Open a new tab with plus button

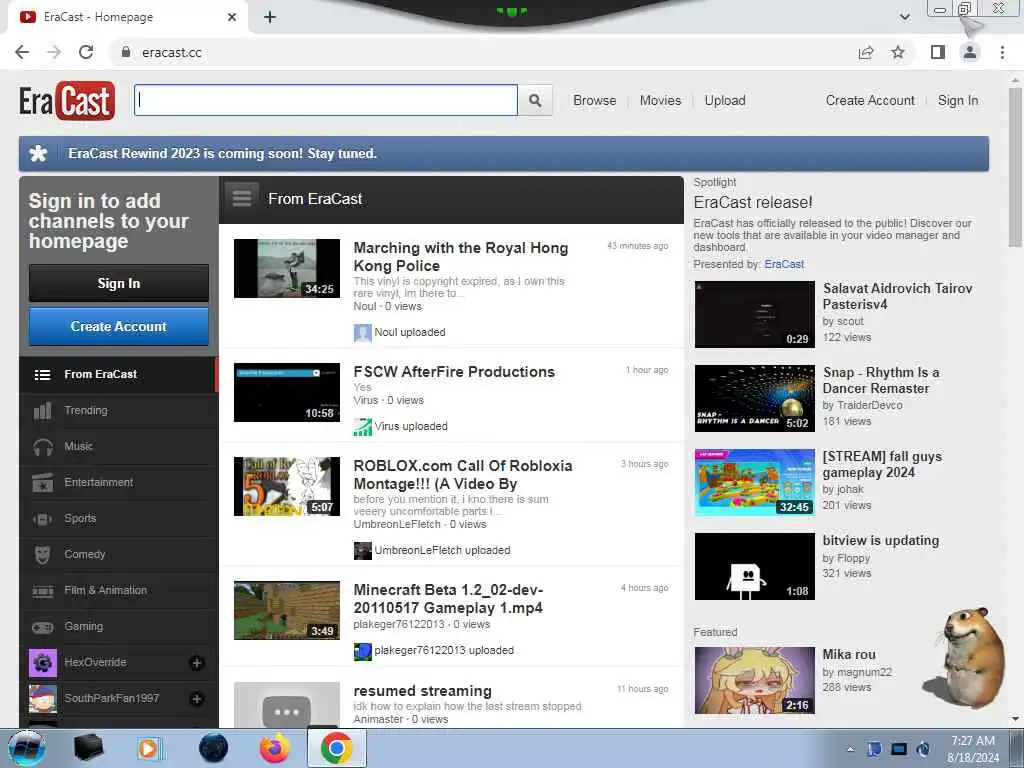270,18
